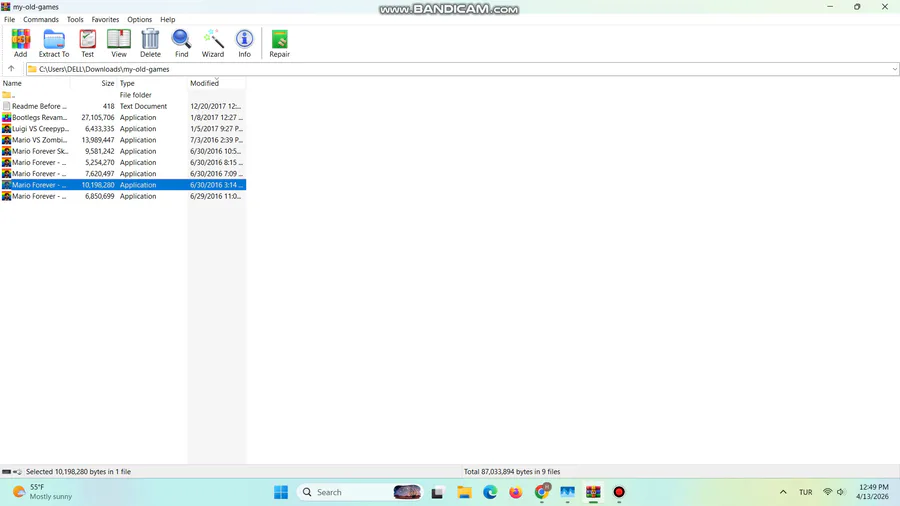
Task: Open the Tools menu
Action: (75, 20)
